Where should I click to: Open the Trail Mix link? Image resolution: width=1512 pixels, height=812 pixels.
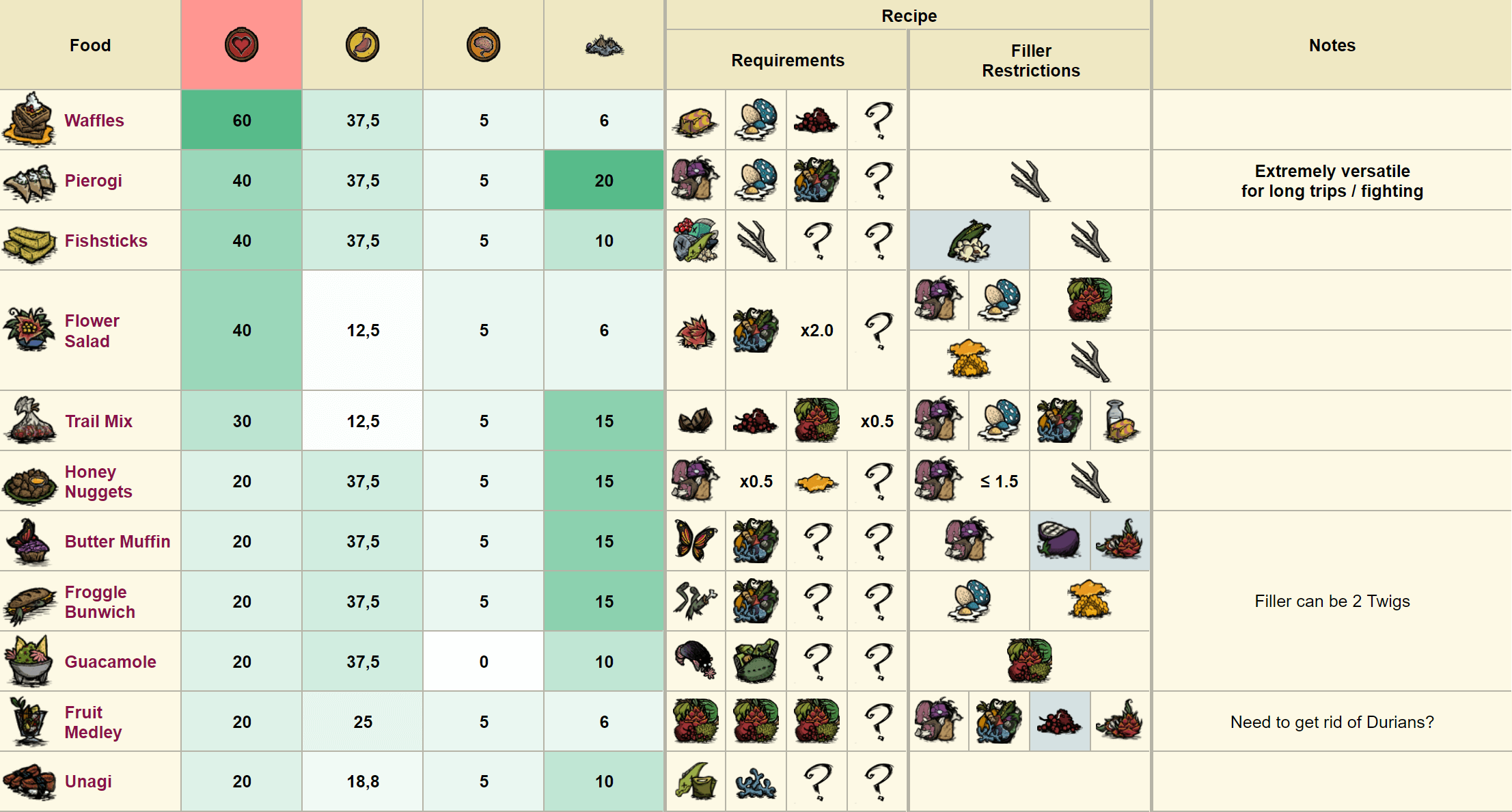[x=98, y=422]
